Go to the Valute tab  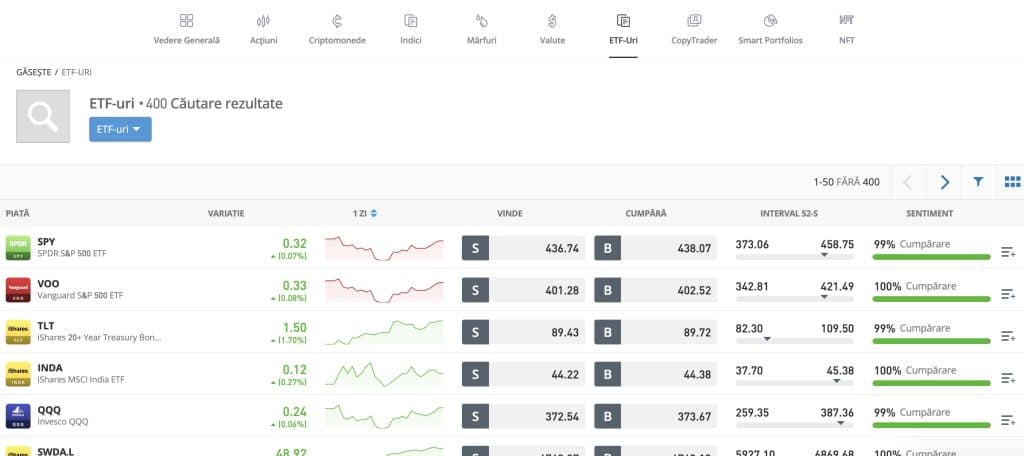(552, 30)
